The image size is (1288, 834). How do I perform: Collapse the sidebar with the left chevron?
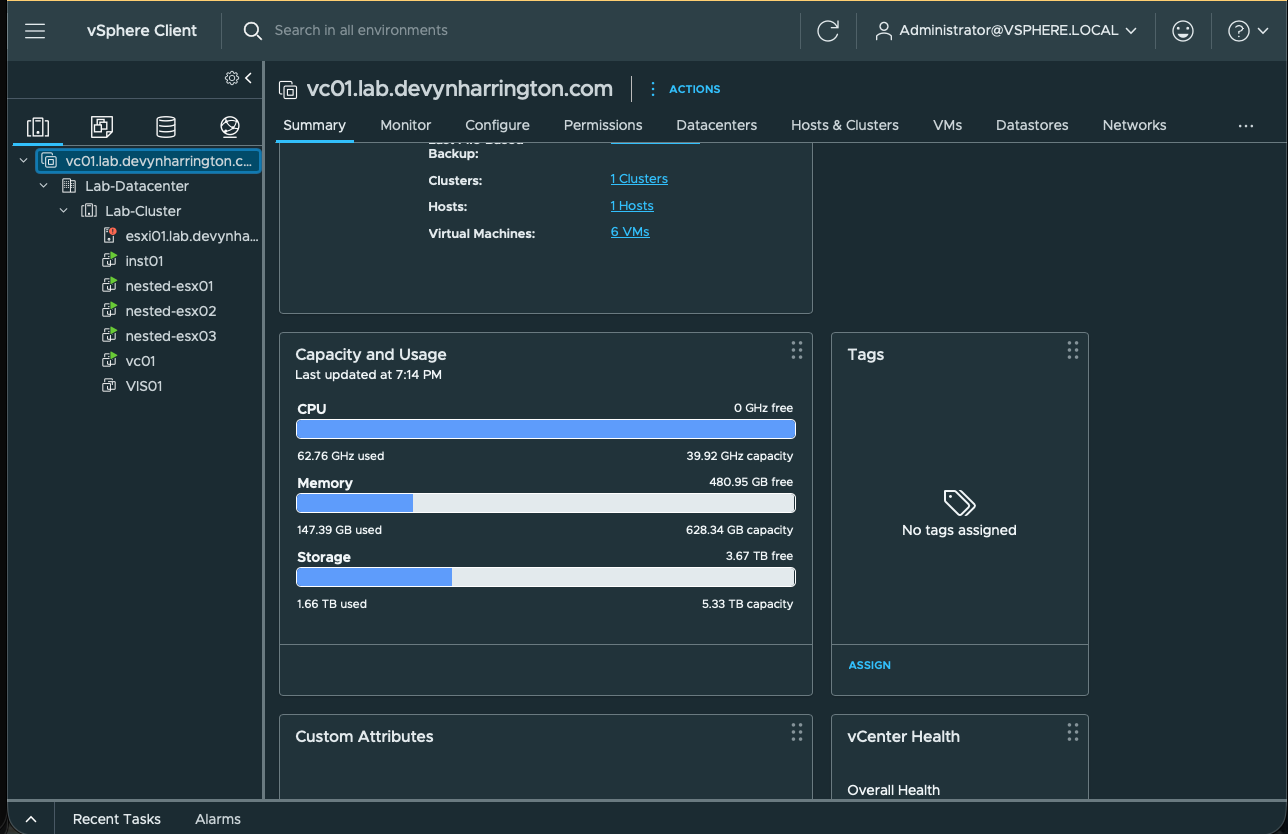(x=248, y=78)
